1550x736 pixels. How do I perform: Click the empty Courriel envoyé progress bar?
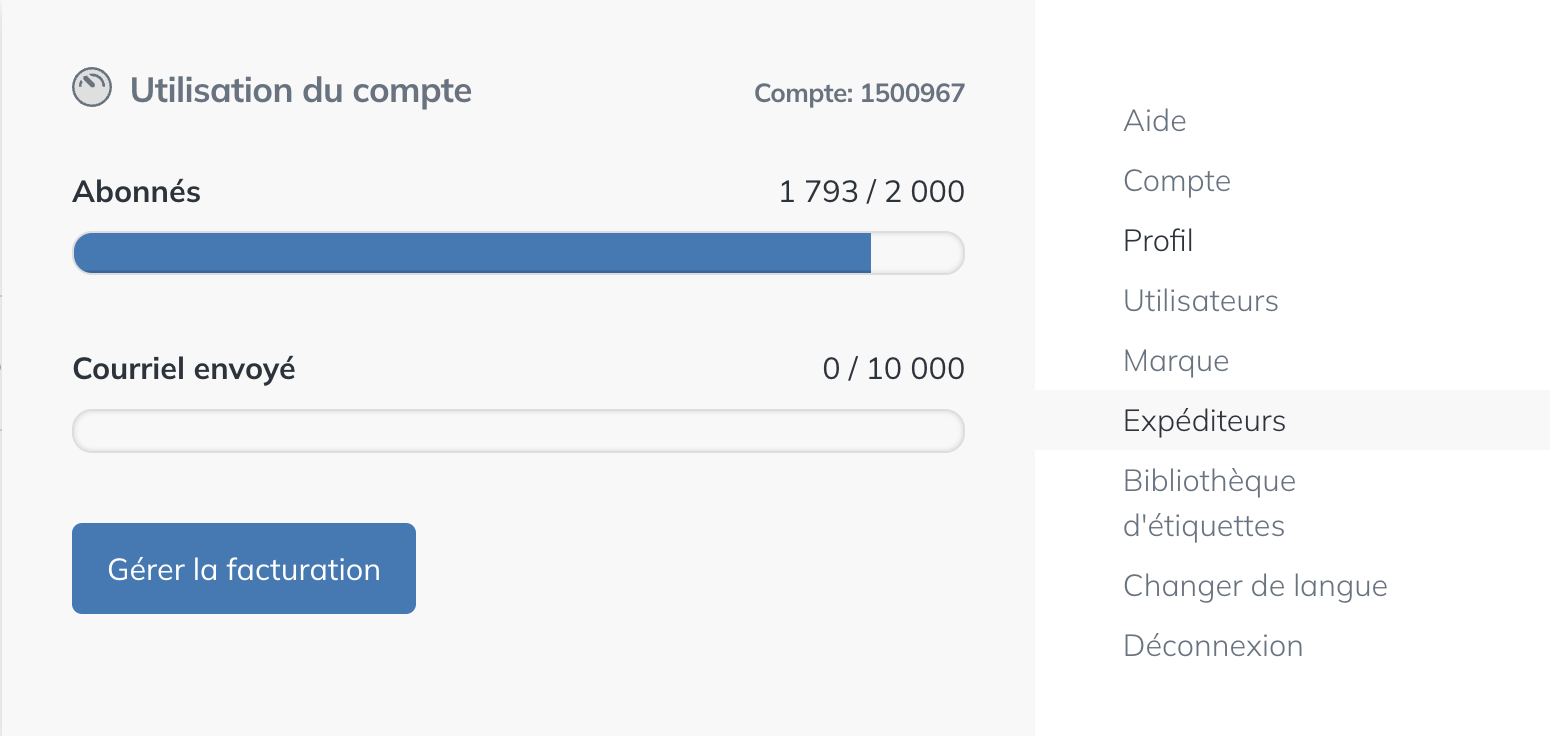pos(518,431)
